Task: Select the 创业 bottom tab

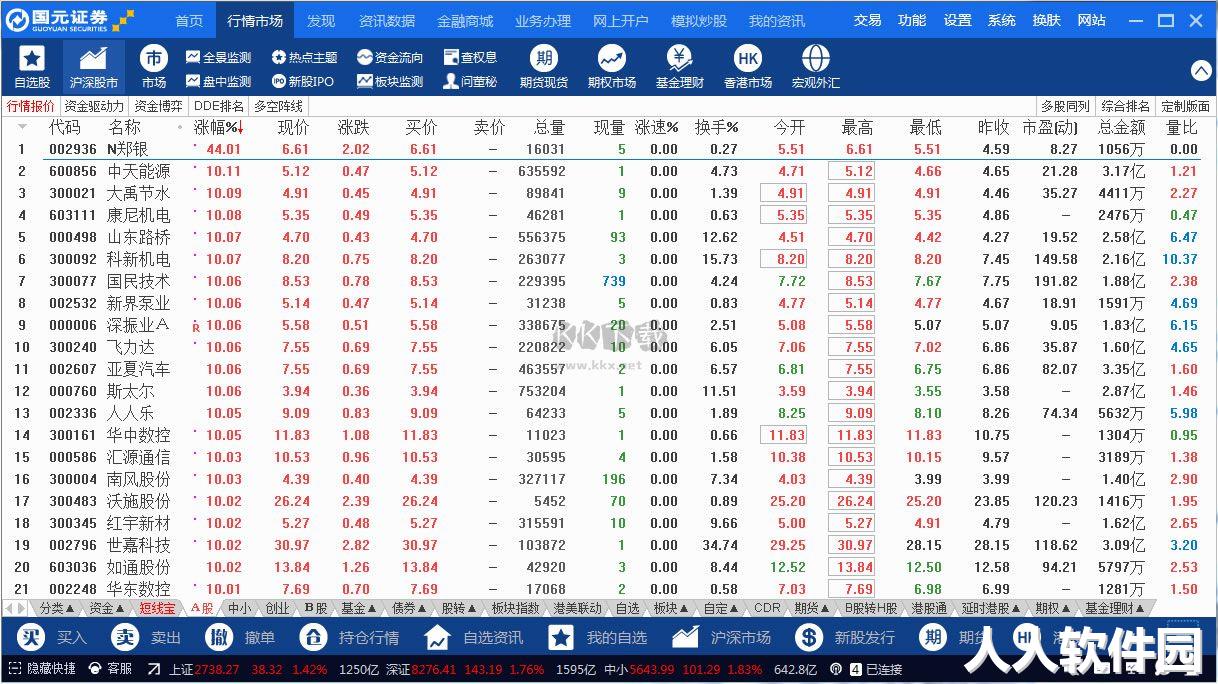Action: [x=277, y=608]
